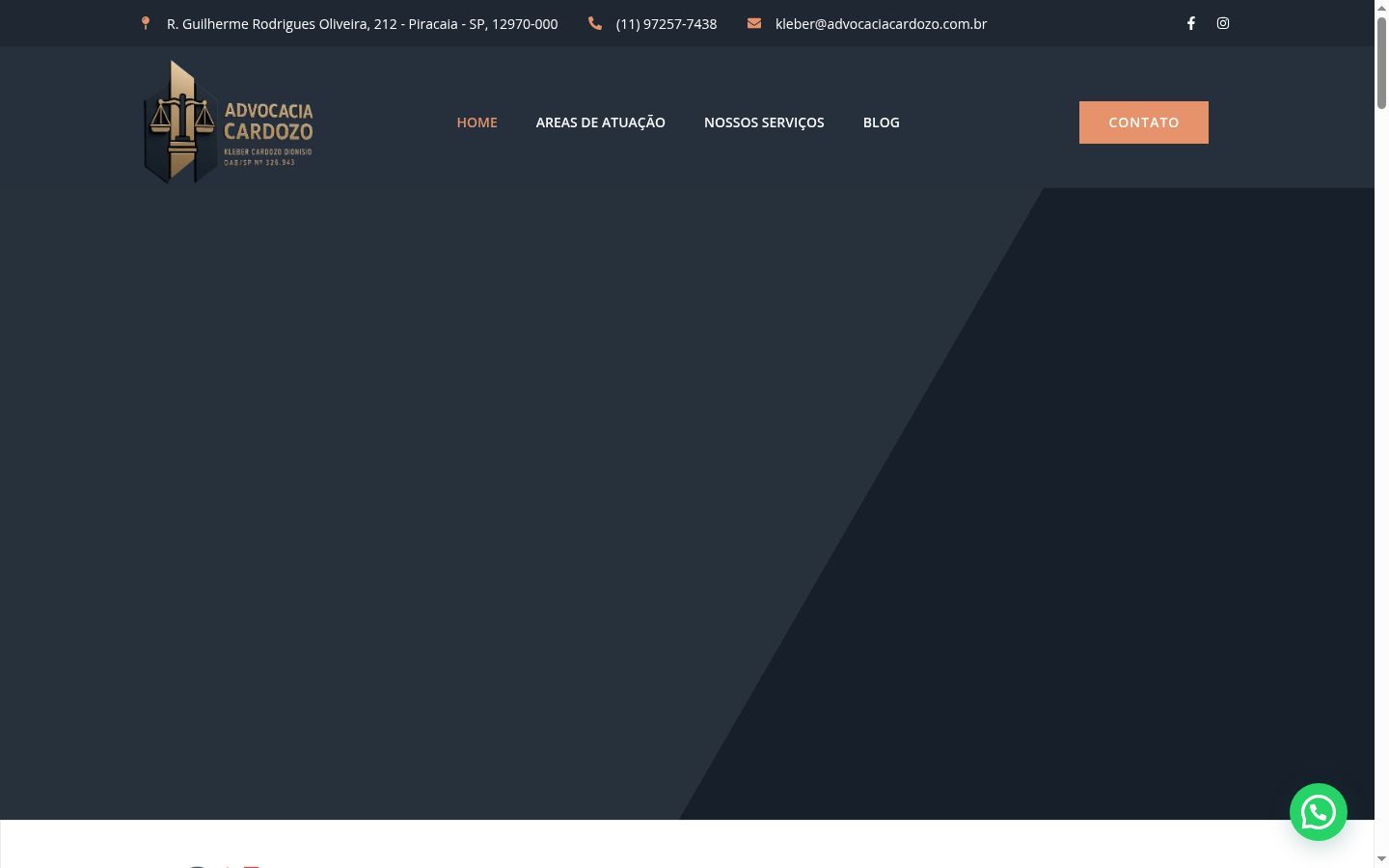Click the phone number (11) 97257-7438
1389x868 pixels.
(667, 24)
